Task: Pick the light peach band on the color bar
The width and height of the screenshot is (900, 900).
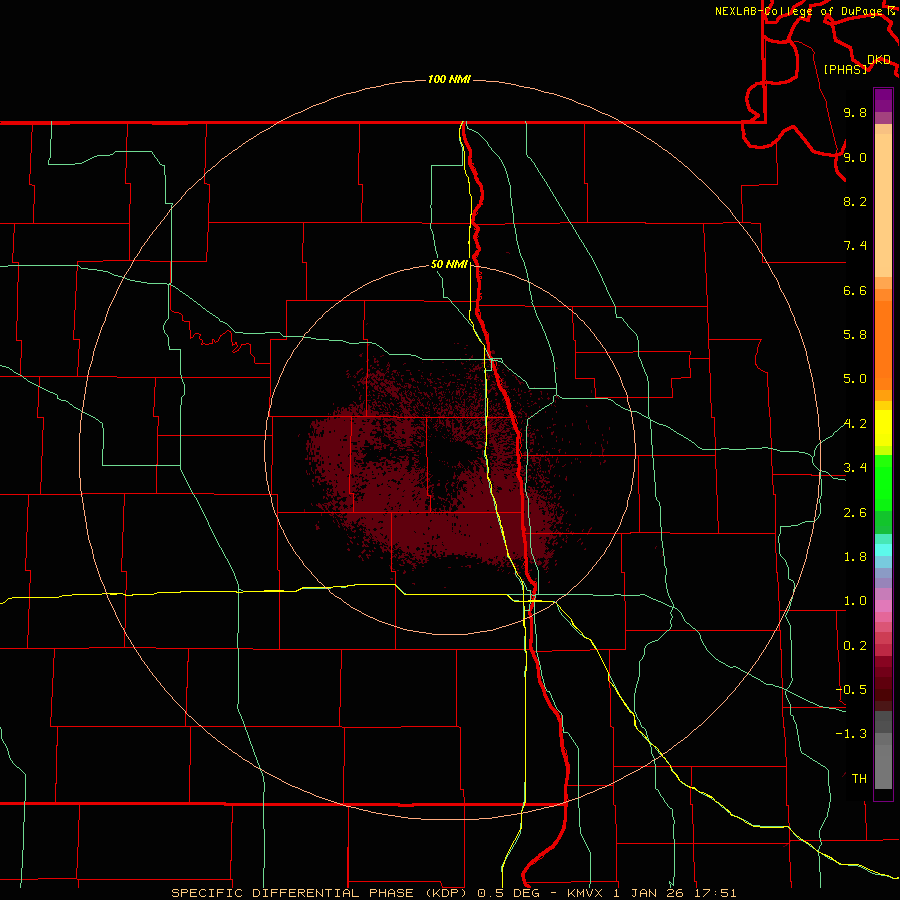Action: [x=883, y=205]
